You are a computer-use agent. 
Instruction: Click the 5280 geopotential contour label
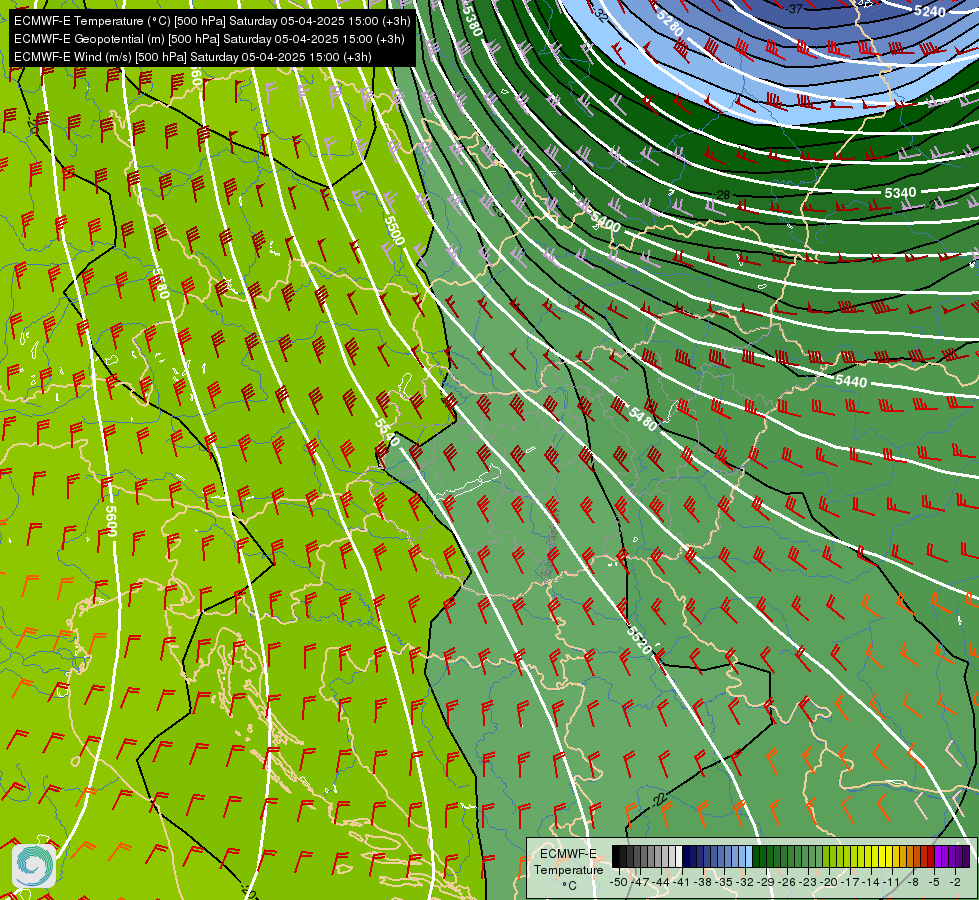[671, 24]
